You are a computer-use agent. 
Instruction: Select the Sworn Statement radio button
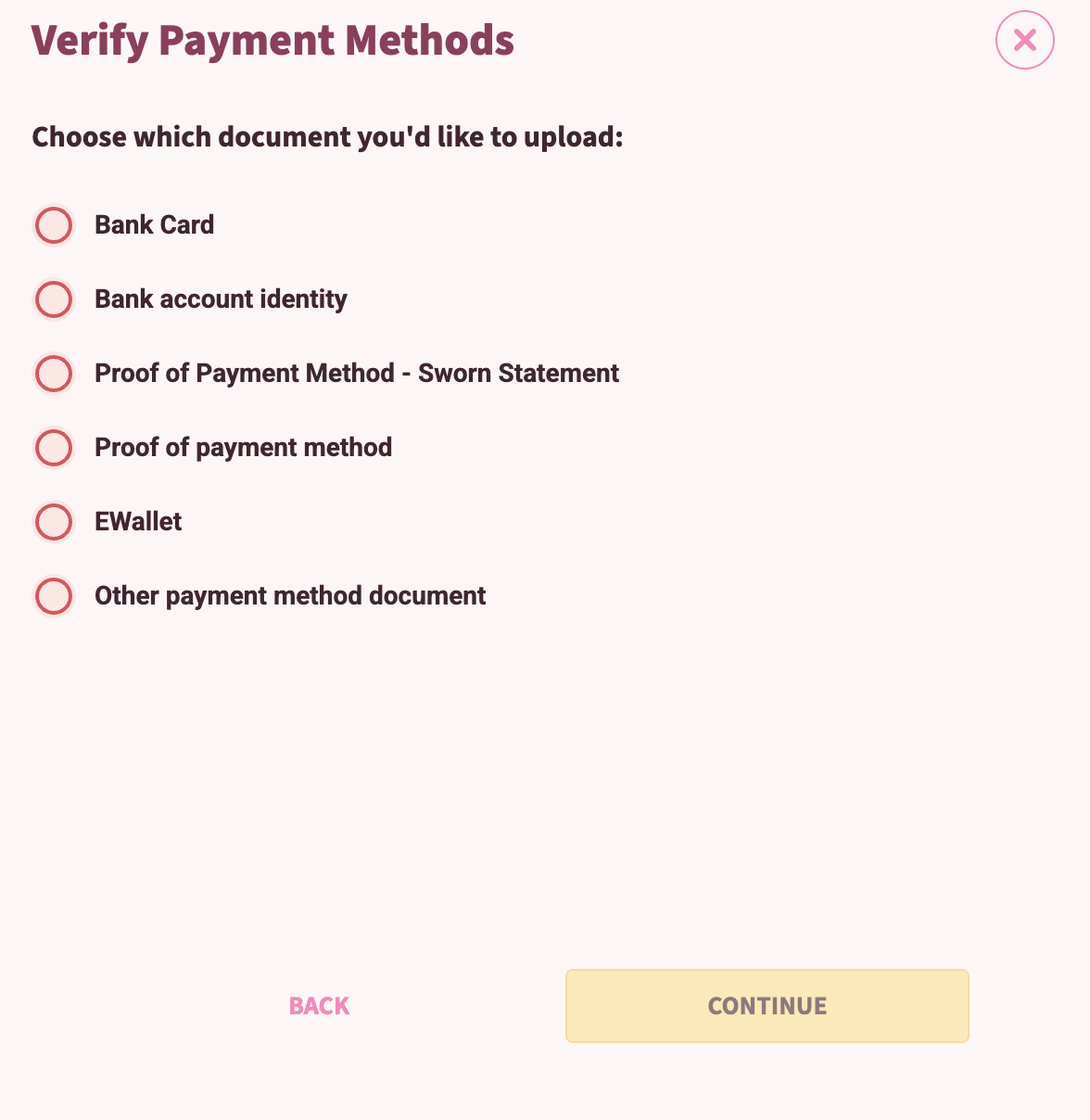coord(54,374)
